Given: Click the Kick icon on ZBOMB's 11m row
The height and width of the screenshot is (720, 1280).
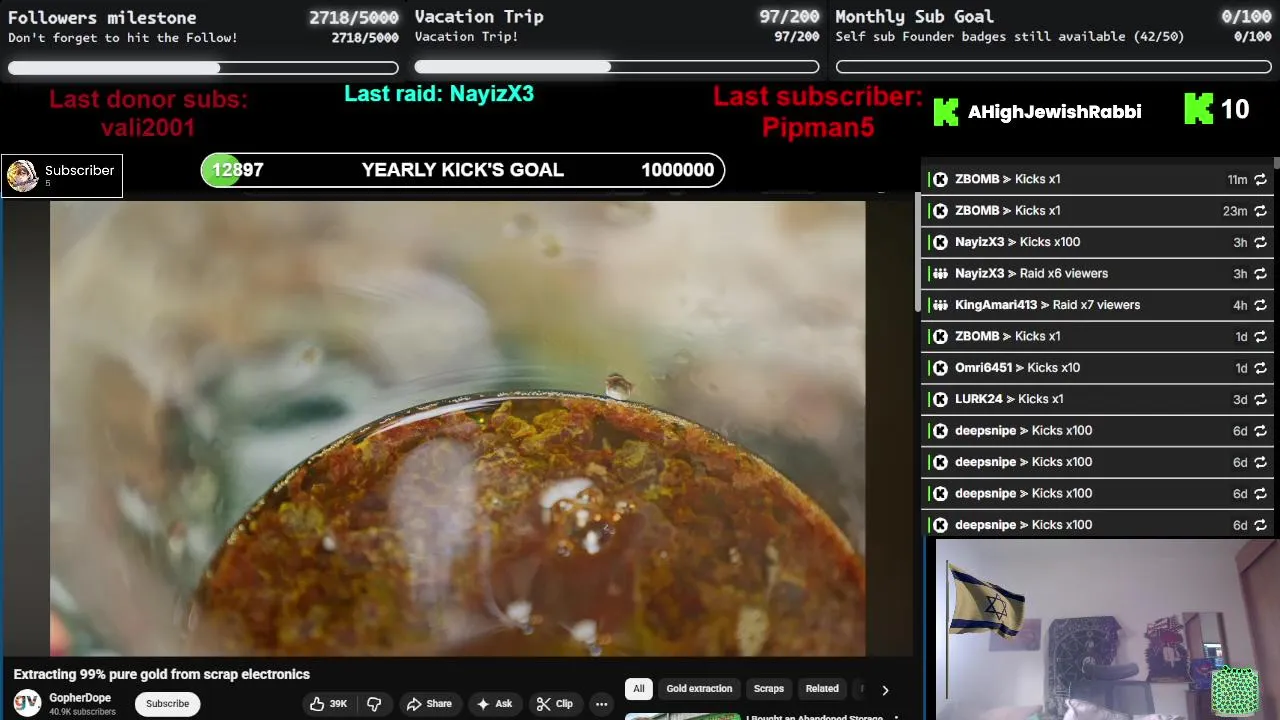Looking at the screenshot, I should [x=940, y=180].
